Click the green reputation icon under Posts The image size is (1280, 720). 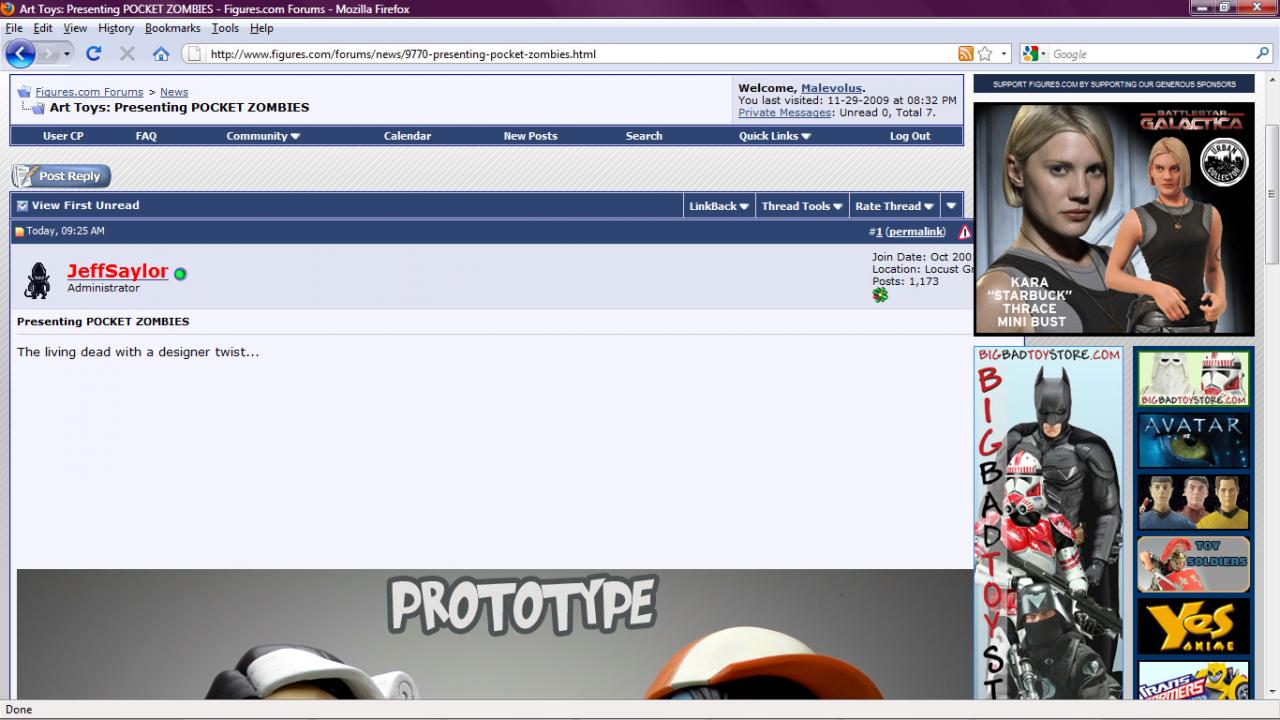pos(880,295)
